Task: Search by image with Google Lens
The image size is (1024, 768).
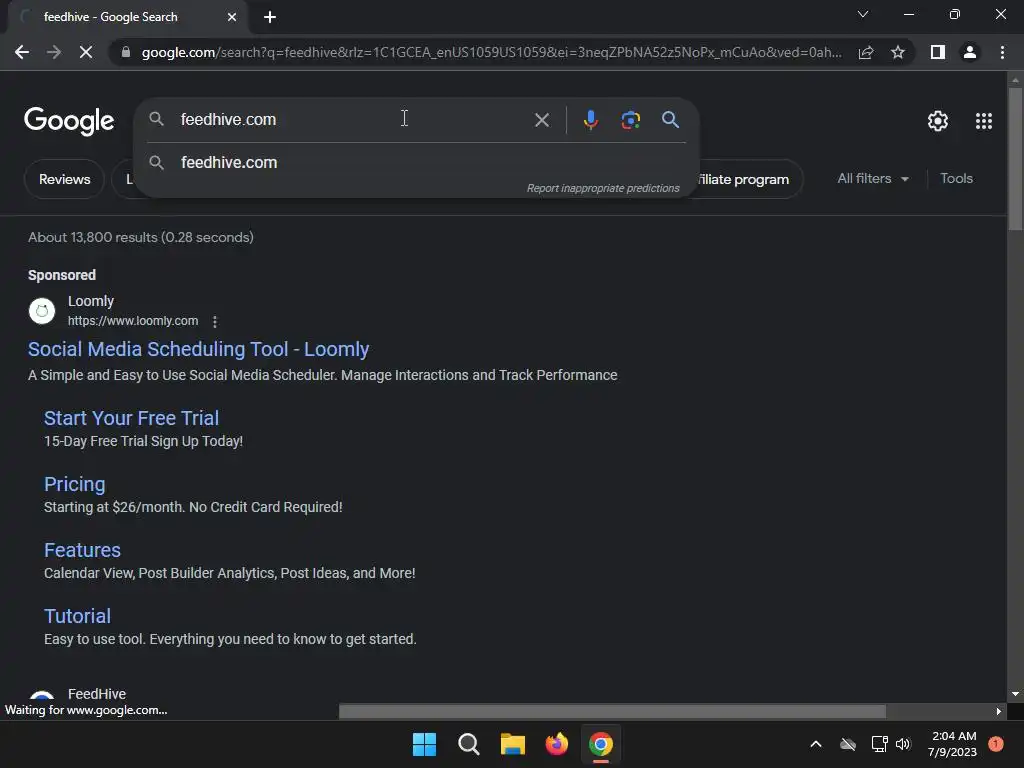Action: point(630,120)
